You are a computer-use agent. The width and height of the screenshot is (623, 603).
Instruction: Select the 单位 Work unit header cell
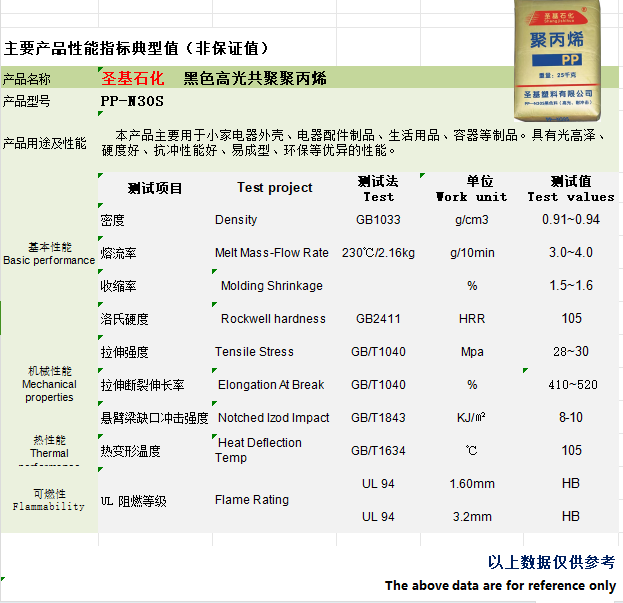coord(472,189)
